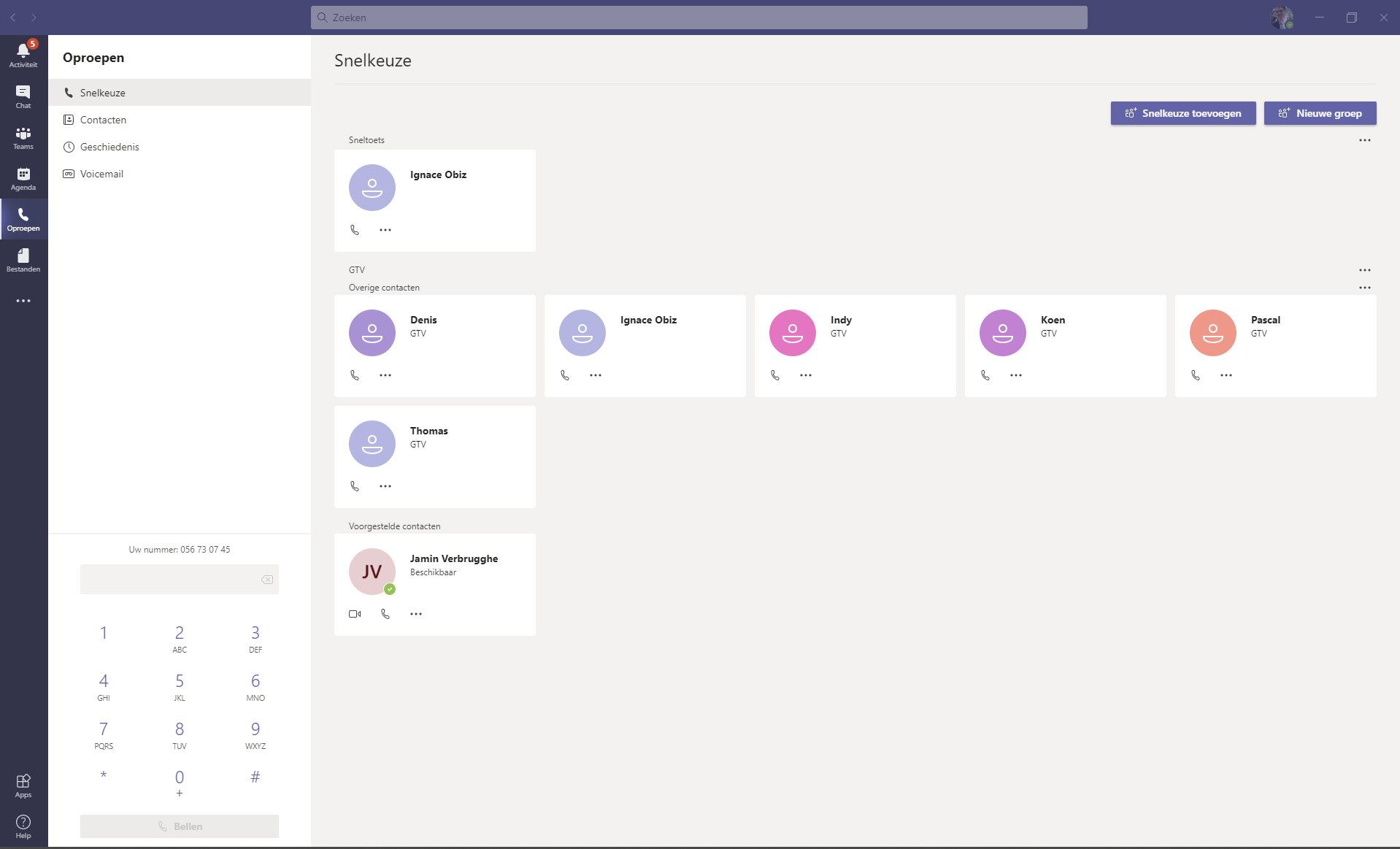Click the Bellen button under the dial pad
Image resolution: width=1400 pixels, height=849 pixels.
180,826
